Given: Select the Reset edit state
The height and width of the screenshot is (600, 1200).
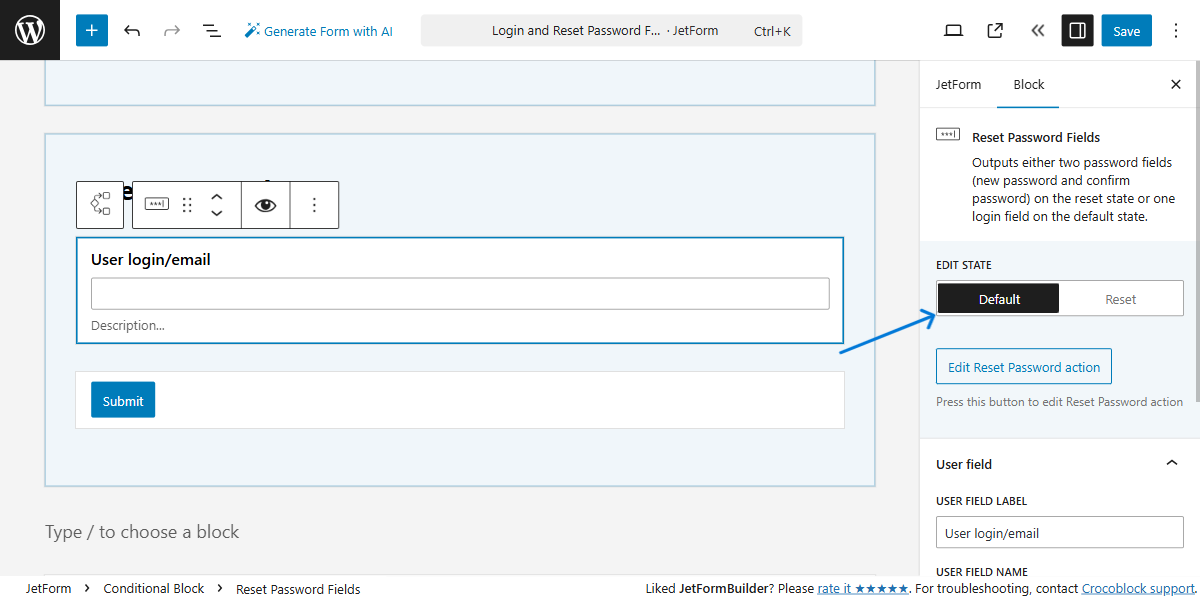Looking at the screenshot, I should [1121, 297].
